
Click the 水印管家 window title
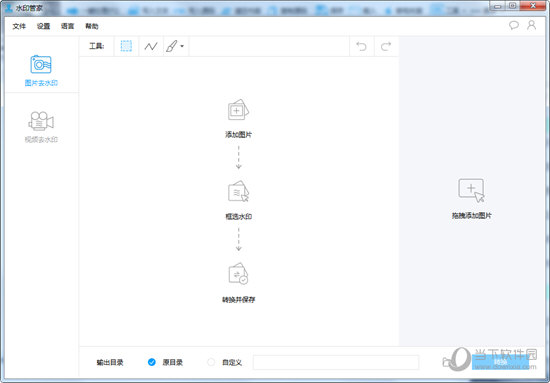point(29,8)
